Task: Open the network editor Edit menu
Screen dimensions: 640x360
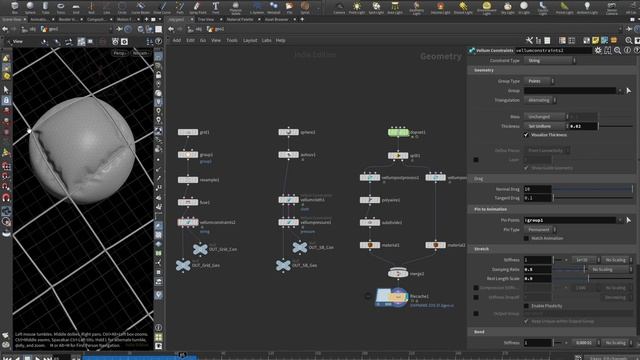Action: coord(190,40)
